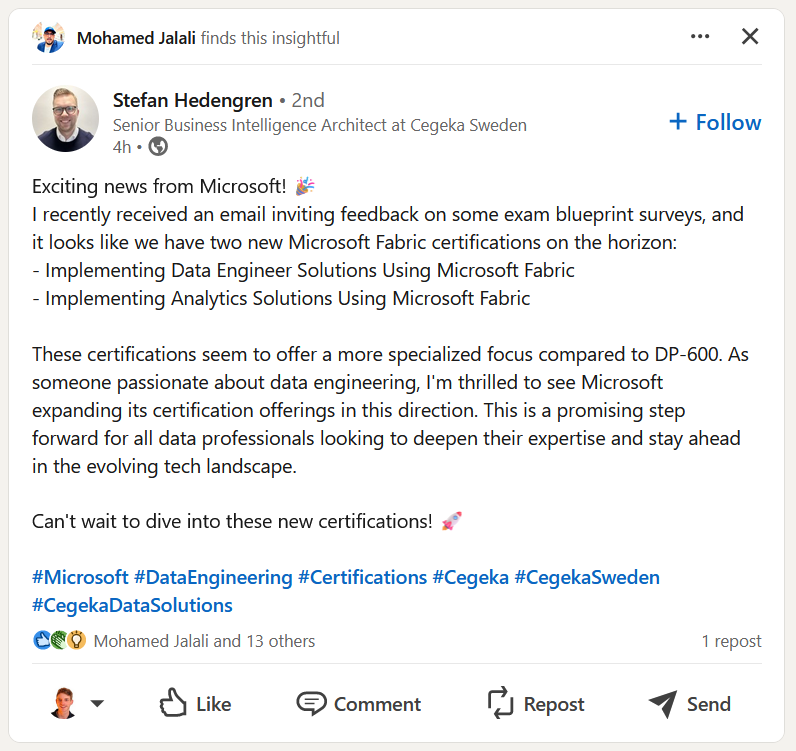The height and width of the screenshot is (751, 796).
Task: Dismiss the post with the X icon
Action: (750, 37)
